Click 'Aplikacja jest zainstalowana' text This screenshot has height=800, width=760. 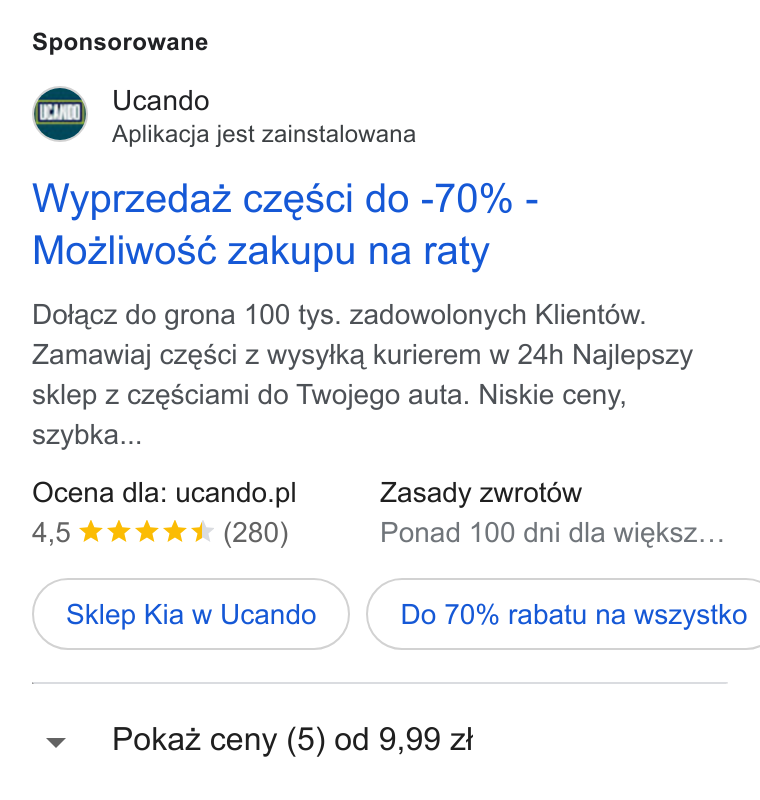pos(264,135)
